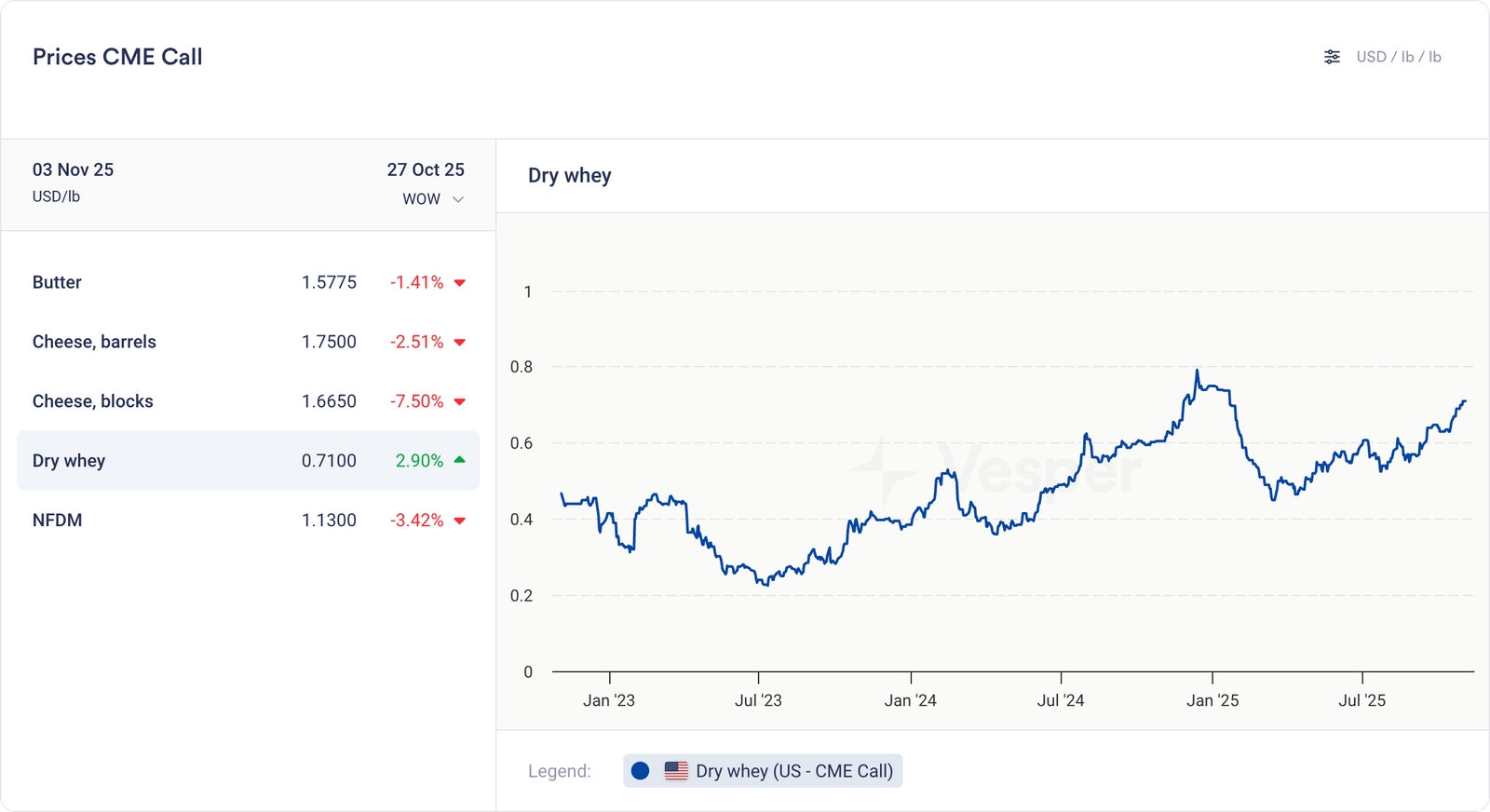Click the 27 Oct 25 comparison date
The height and width of the screenshot is (812, 1490).
tap(426, 169)
